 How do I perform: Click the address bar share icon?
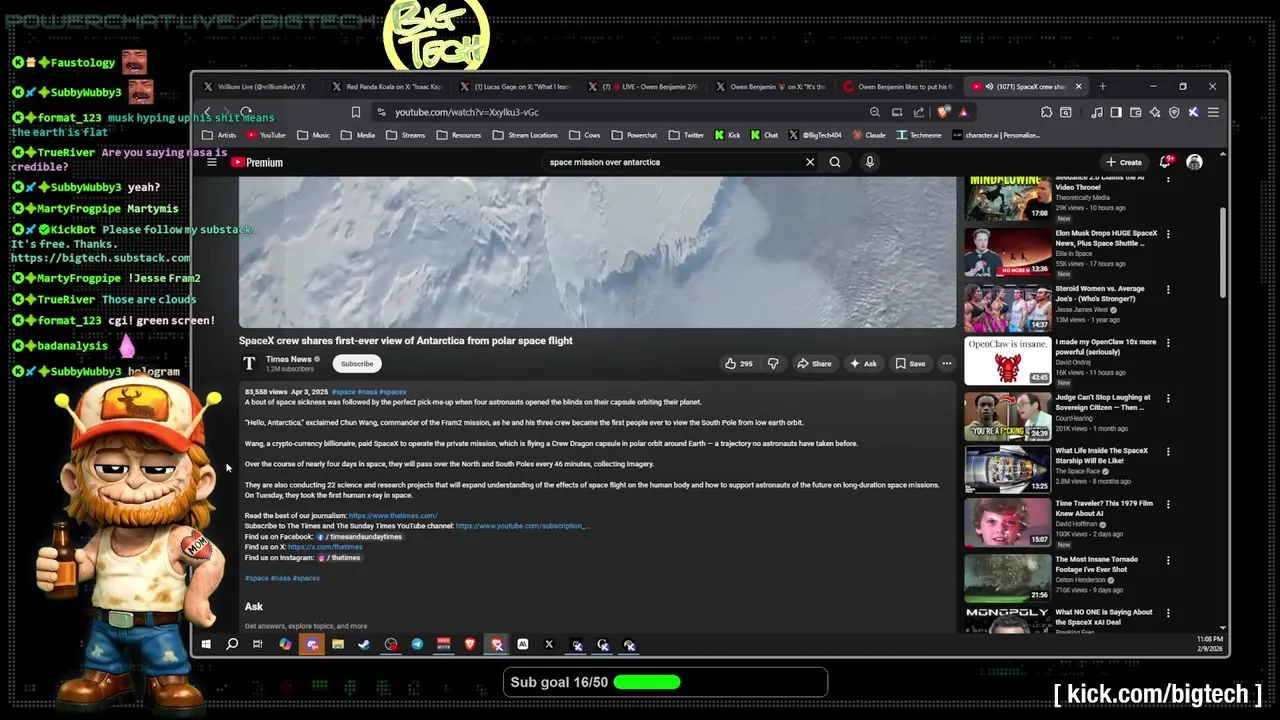[919, 112]
